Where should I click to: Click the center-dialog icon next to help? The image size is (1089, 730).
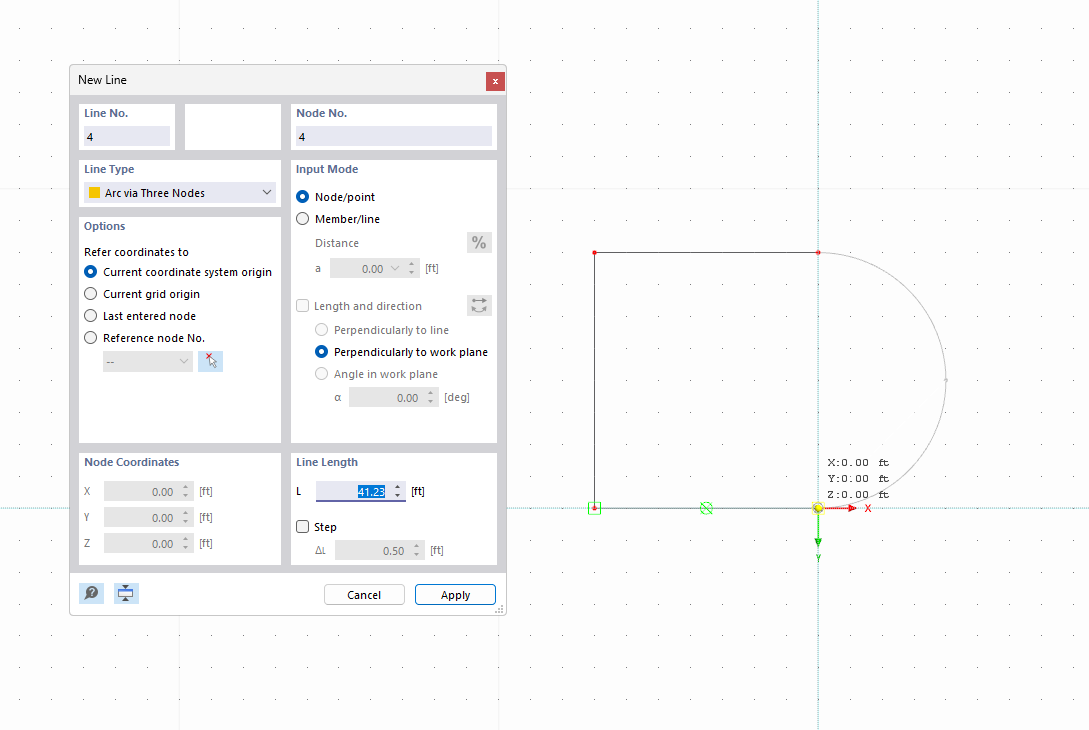point(125,593)
